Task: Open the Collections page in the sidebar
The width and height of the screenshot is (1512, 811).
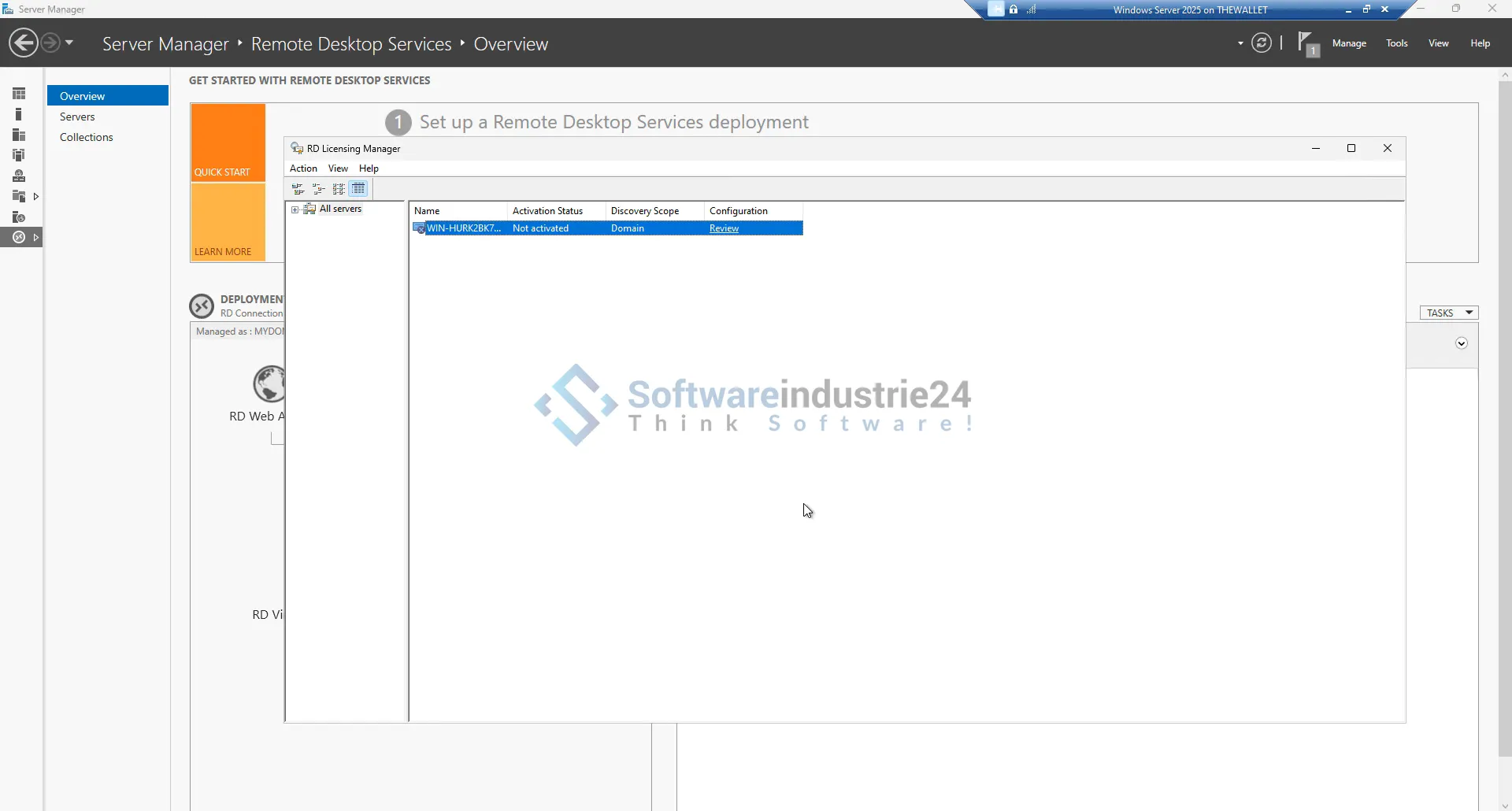Action: click(x=87, y=137)
